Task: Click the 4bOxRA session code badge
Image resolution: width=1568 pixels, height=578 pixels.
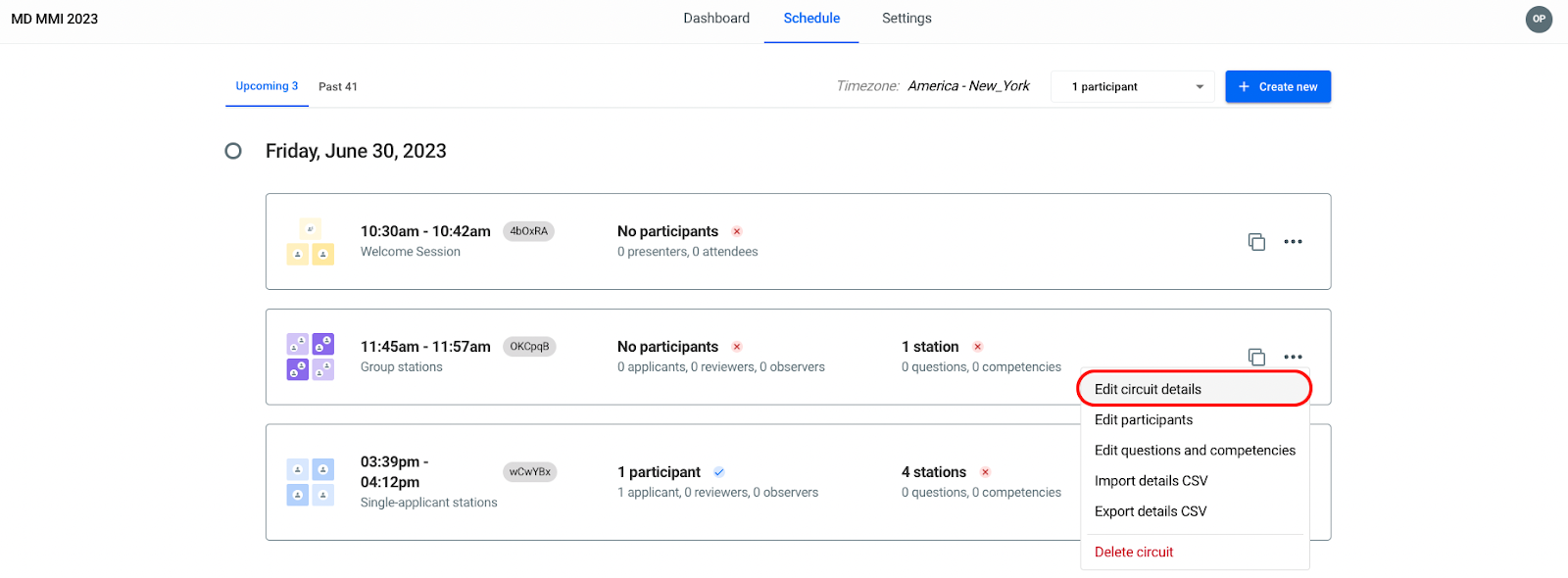Action: pos(529,231)
